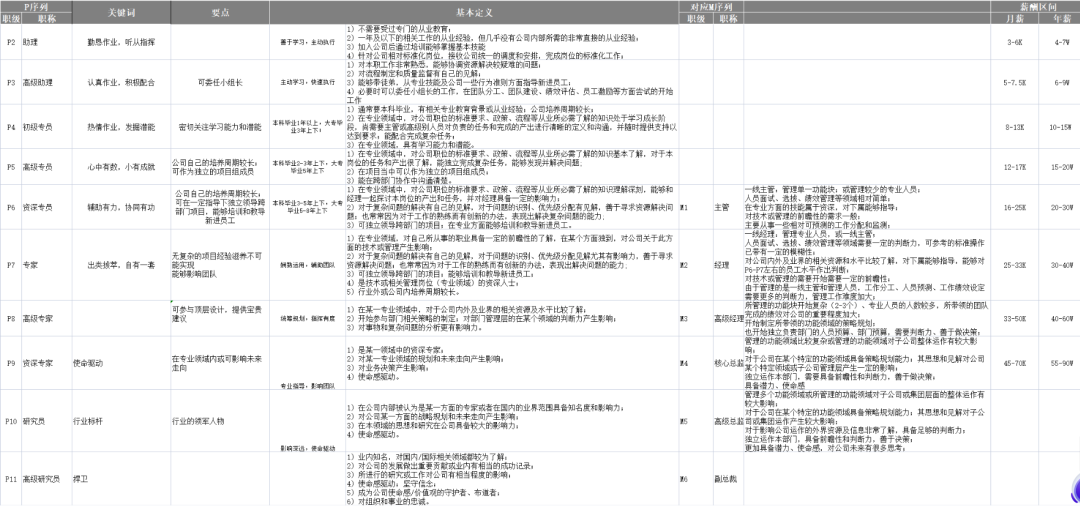Screen dimensions: 1080x515
Task: Select the '研究员' title cell in row P10
Action: (46, 421)
